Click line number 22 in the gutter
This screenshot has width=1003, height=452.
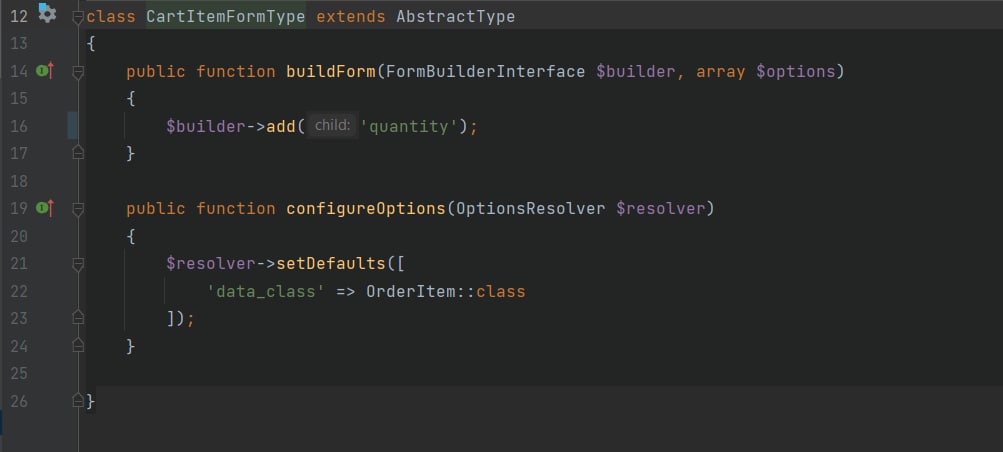19,292
